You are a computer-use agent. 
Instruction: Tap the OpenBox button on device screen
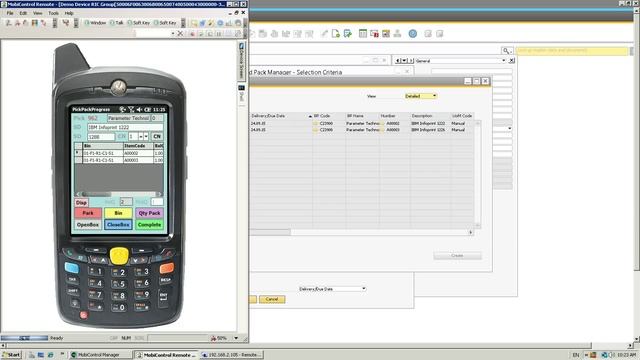click(88, 225)
